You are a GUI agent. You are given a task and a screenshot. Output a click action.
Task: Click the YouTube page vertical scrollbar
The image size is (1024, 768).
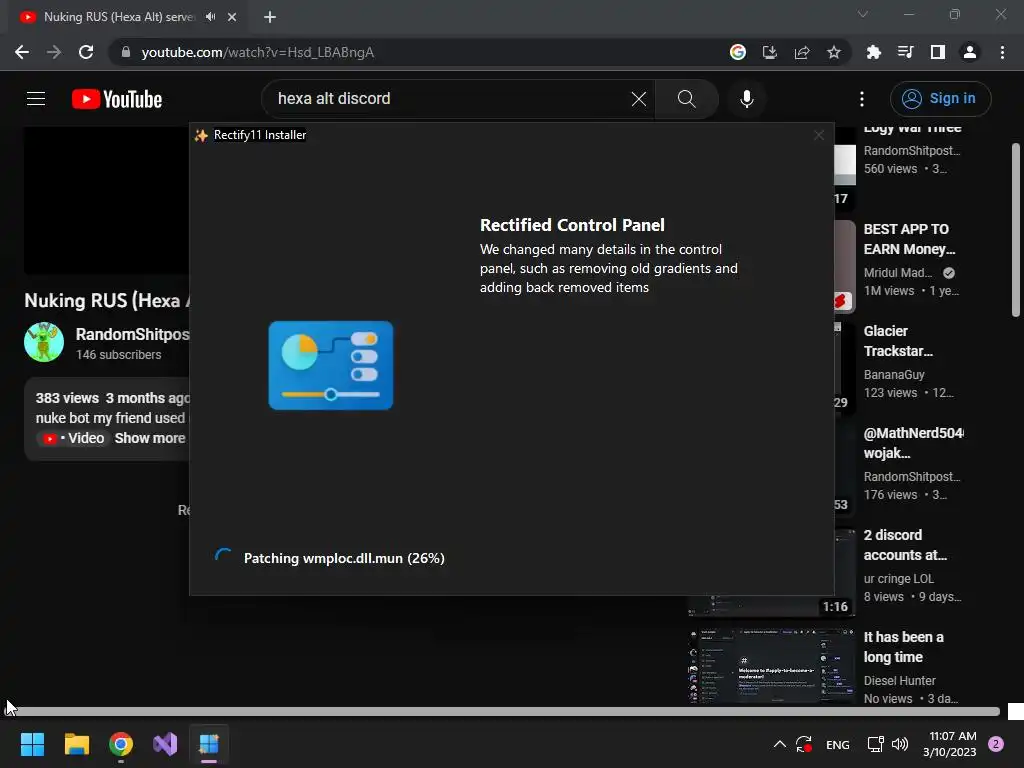click(1016, 229)
